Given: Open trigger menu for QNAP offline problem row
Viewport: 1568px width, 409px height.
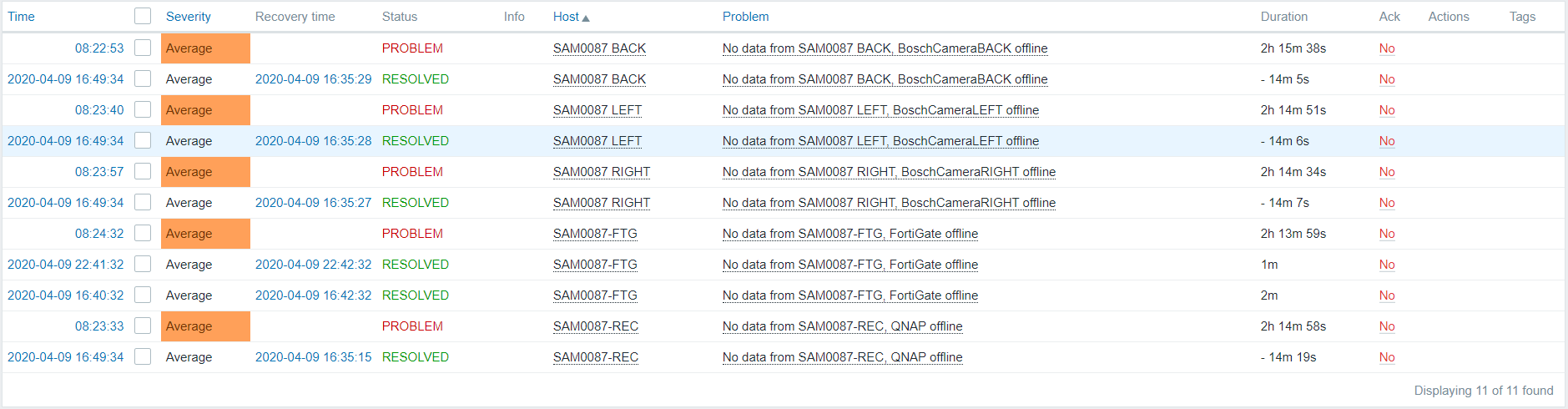Looking at the screenshot, I should click(842, 326).
